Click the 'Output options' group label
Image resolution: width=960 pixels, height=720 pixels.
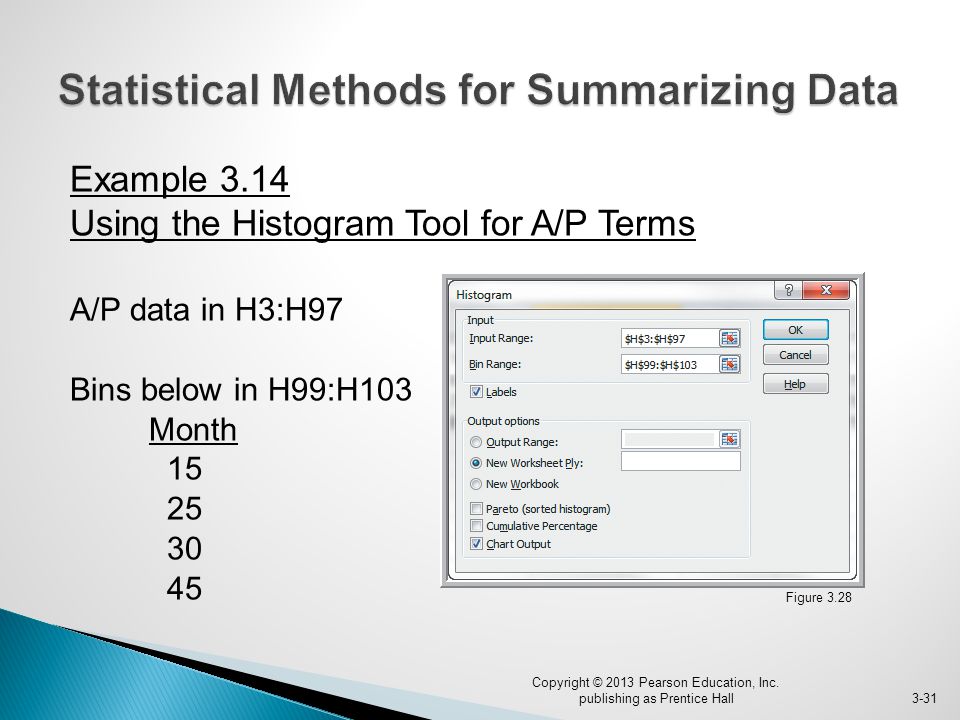click(x=503, y=421)
